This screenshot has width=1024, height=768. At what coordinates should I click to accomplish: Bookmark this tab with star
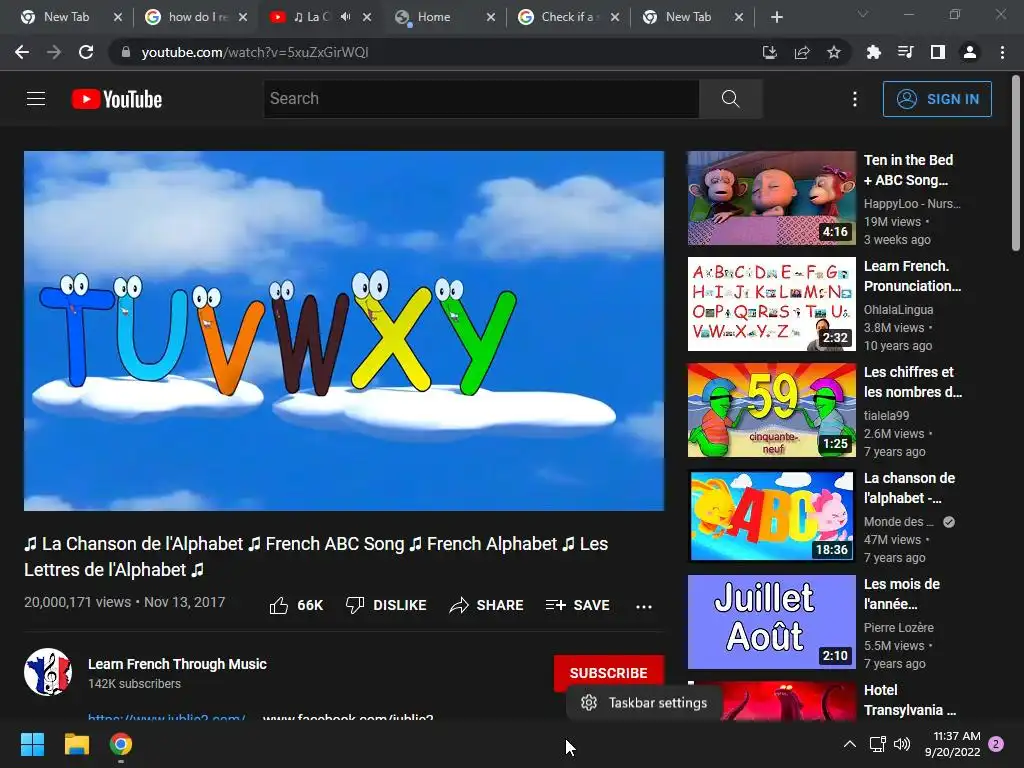tap(834, 52)
